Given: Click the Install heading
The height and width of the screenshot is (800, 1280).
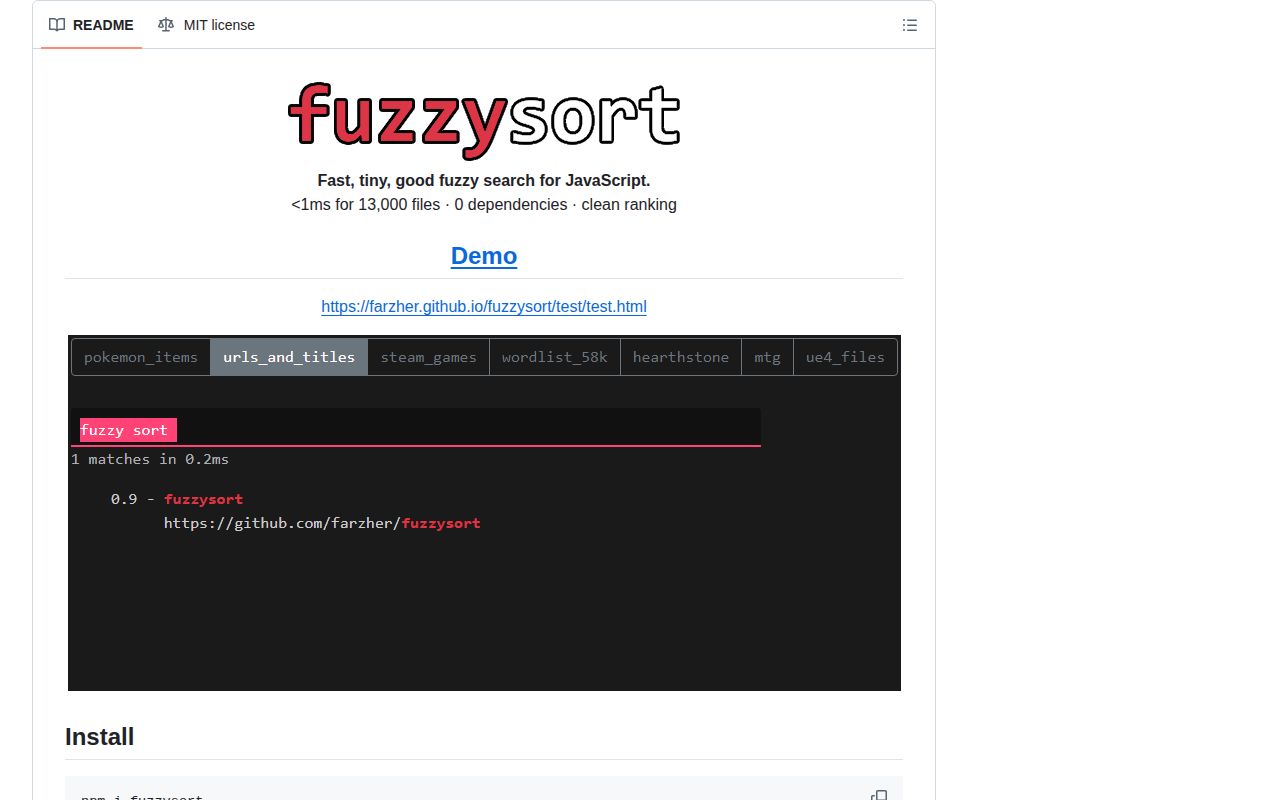Looking at the screenshot, I should coord(100,737).
